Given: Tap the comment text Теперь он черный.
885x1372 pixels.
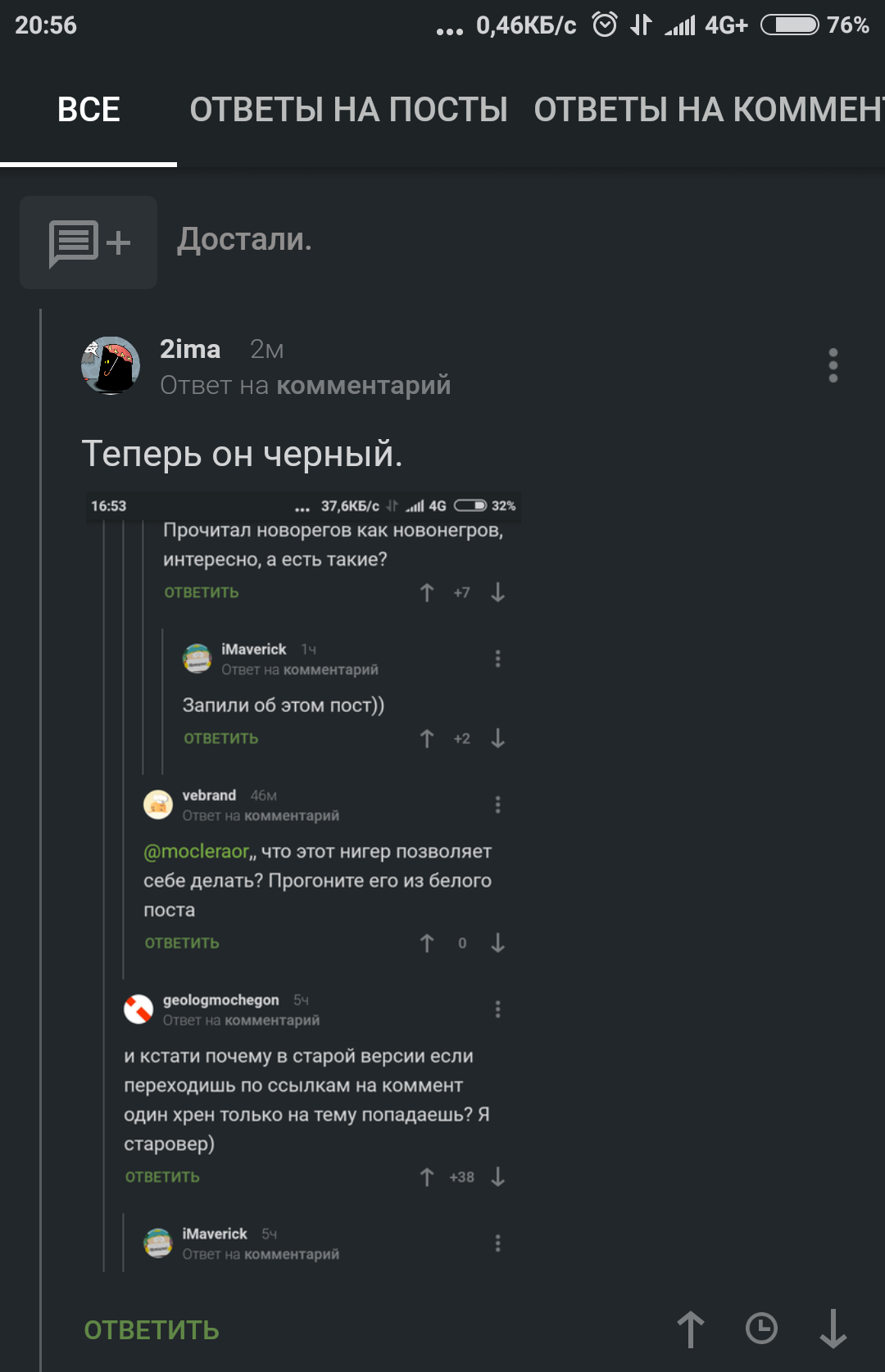Looking at the screenshot, I should [242, 454].
